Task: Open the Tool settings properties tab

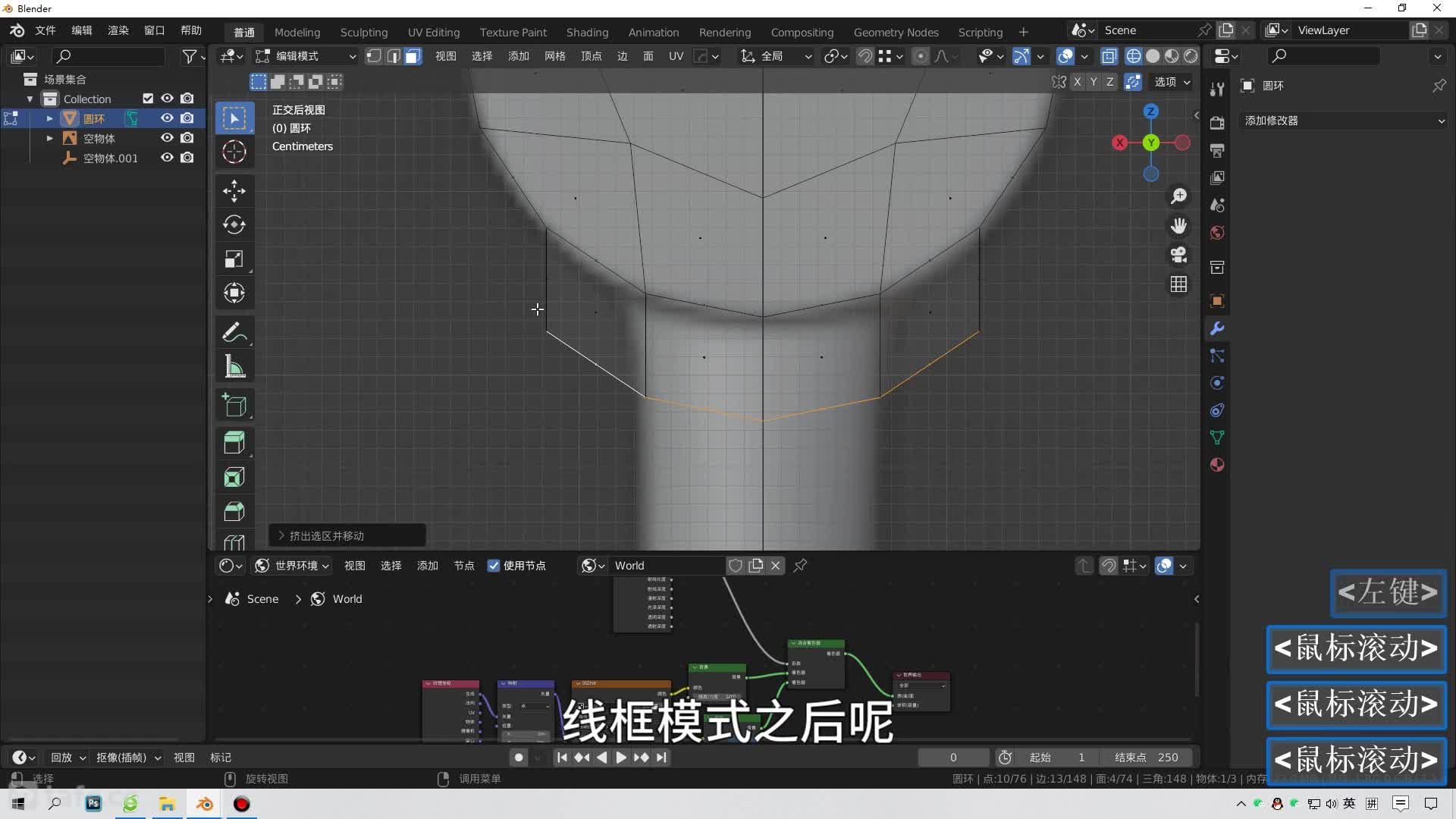Action: point(1217,89)
